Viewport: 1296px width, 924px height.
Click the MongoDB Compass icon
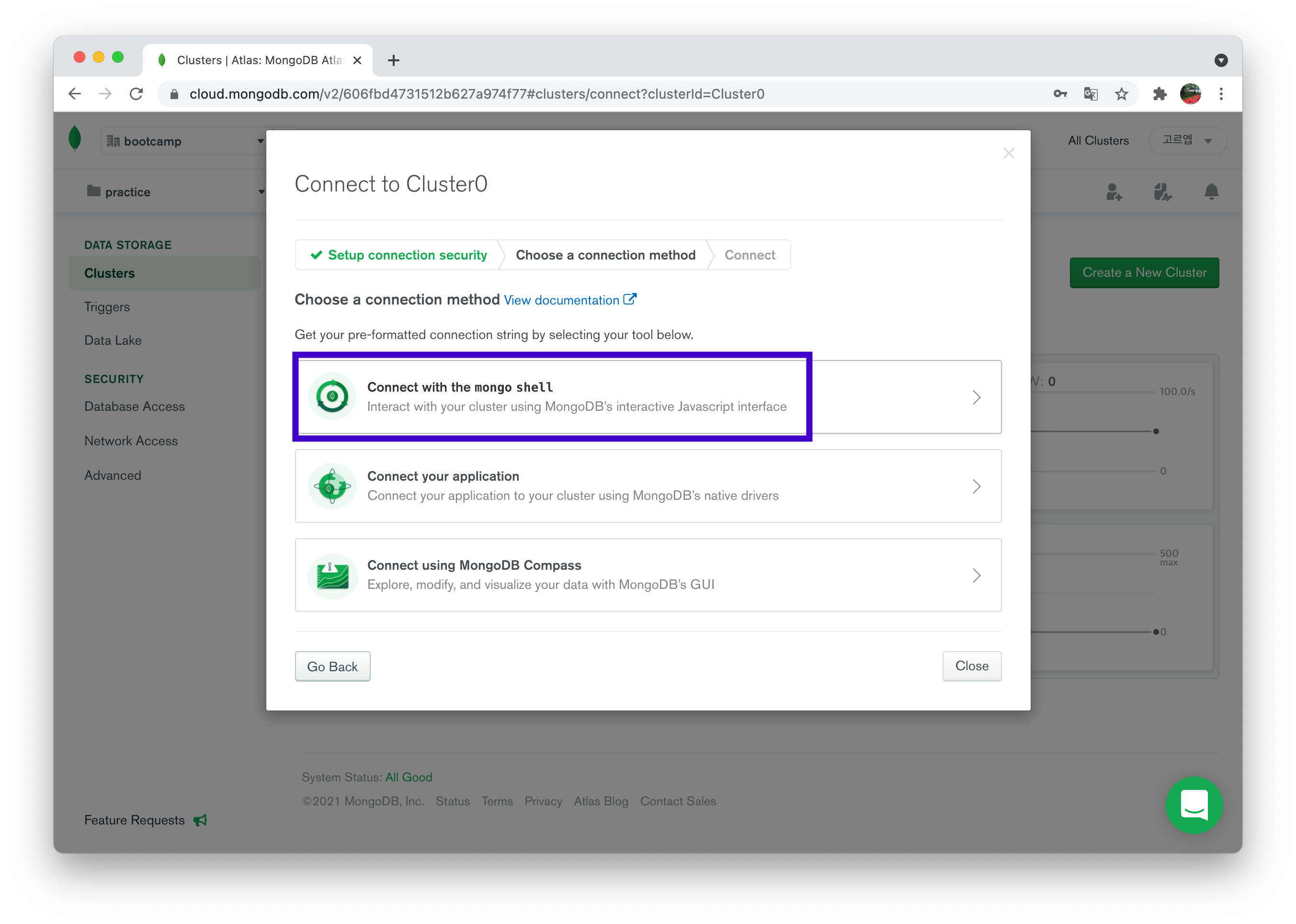pyautogui.click(x=332, y=575)
